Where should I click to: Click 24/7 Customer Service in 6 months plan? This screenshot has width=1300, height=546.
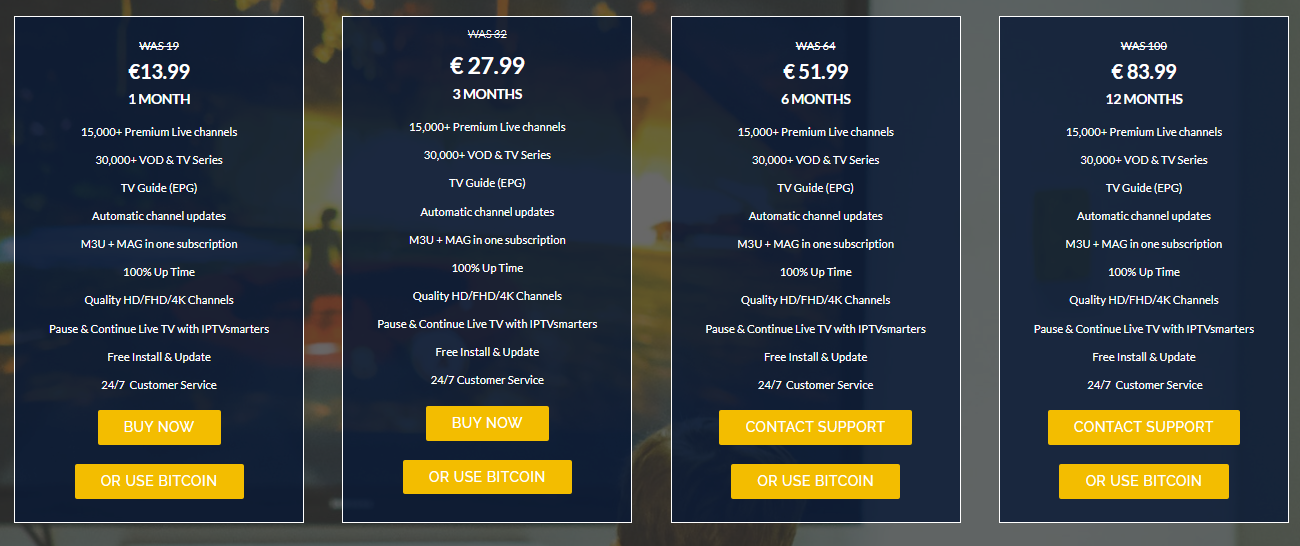[815, 385]
